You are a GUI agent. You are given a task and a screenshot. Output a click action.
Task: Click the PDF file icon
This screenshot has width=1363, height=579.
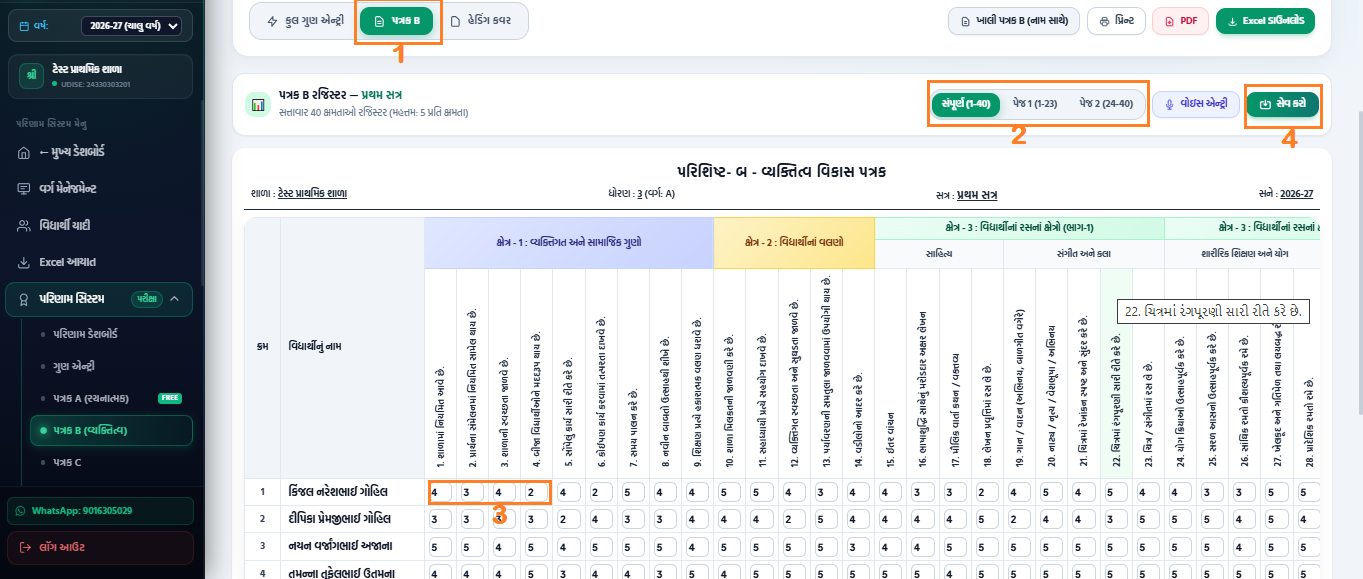tap(1168, 21)
